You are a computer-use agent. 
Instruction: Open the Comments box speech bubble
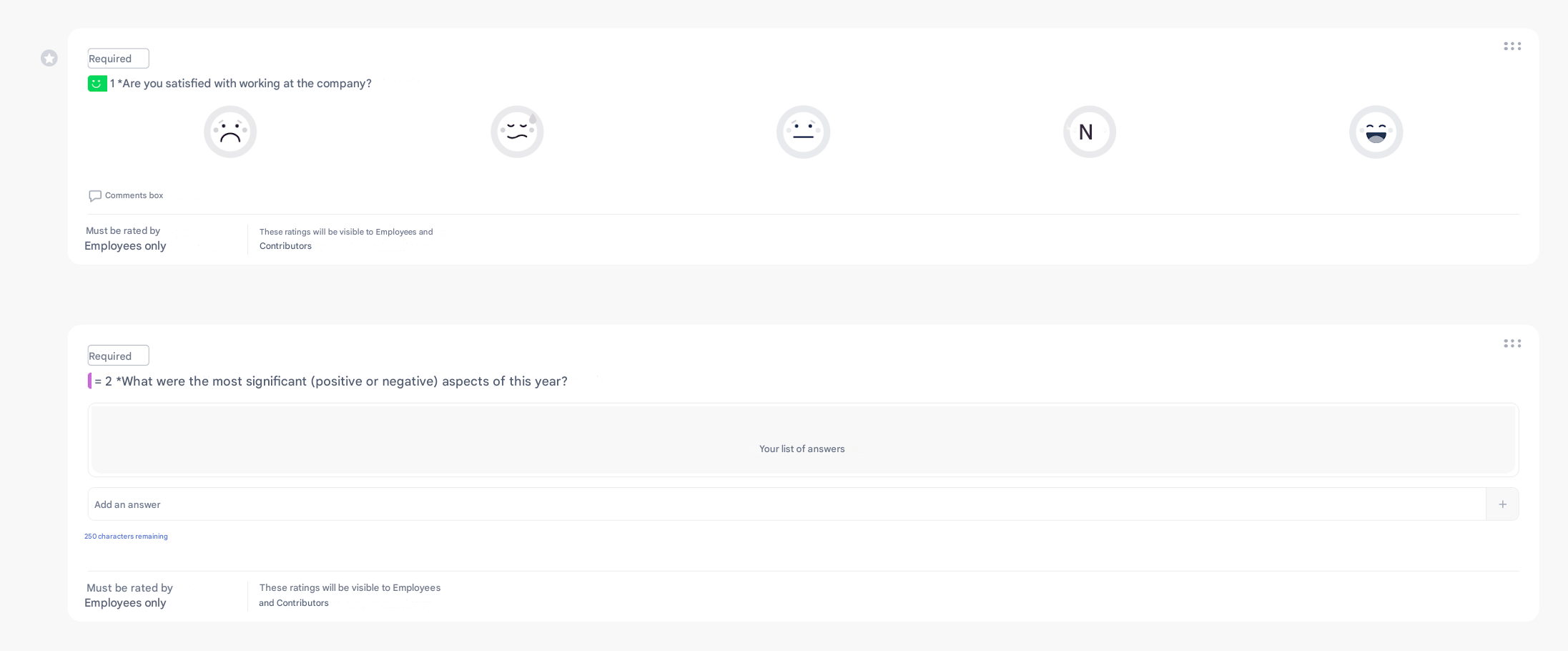point(95,196)
